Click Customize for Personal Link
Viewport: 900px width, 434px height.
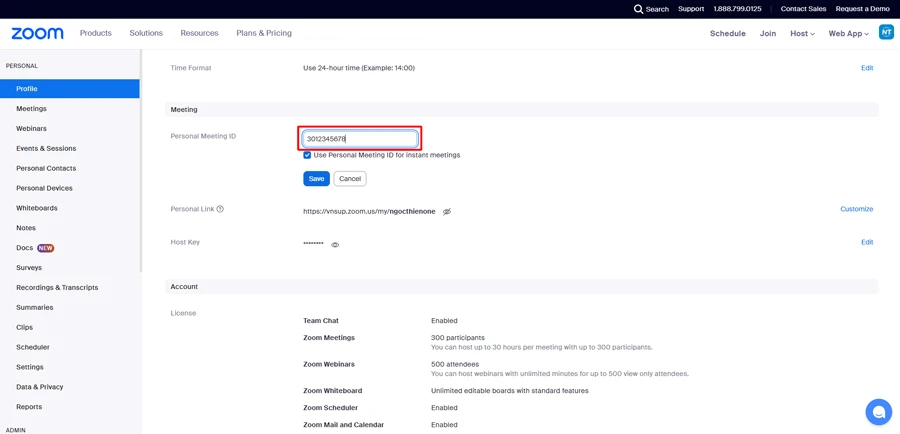point(856,209)
